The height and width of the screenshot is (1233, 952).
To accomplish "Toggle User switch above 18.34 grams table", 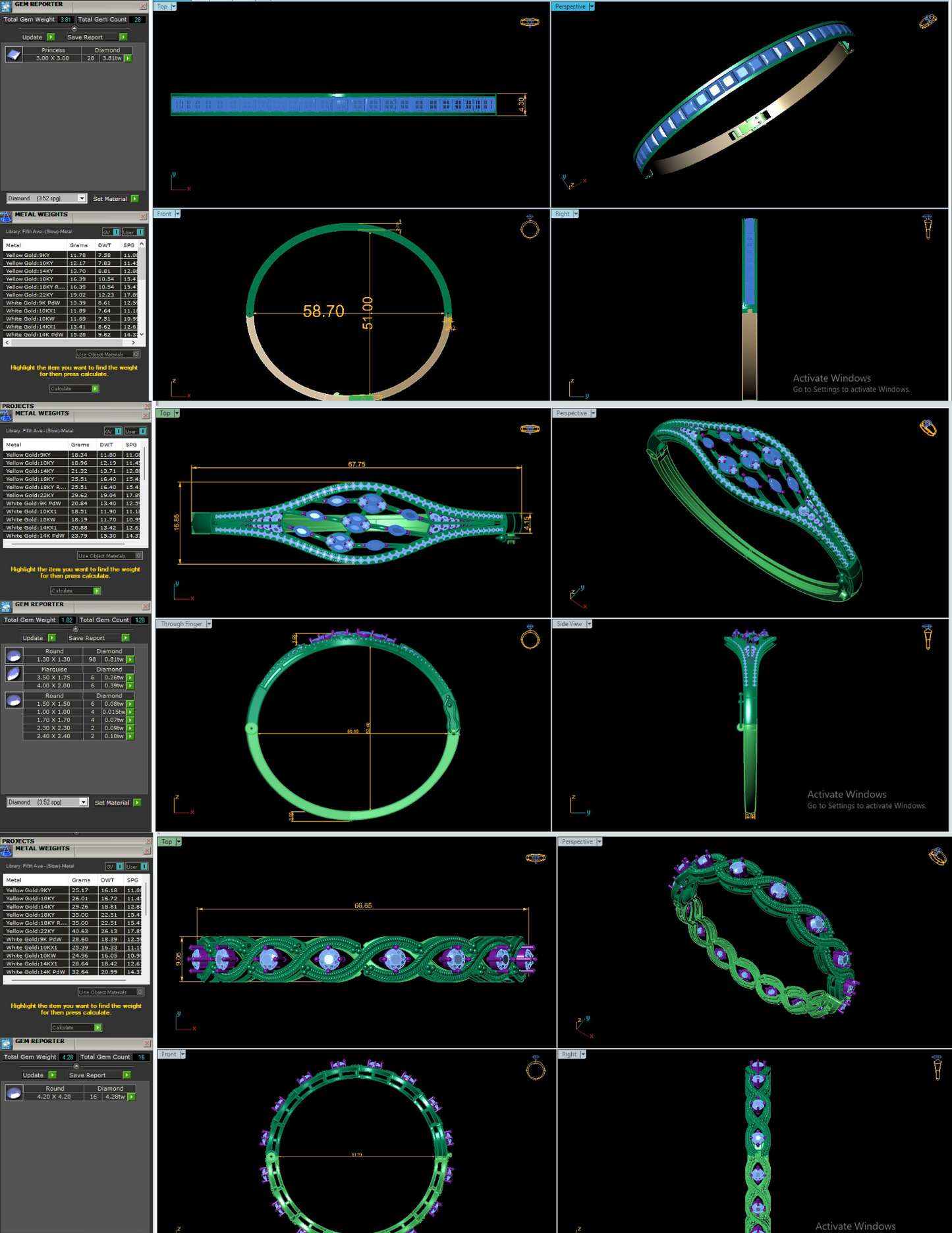I will coord(135,431).
